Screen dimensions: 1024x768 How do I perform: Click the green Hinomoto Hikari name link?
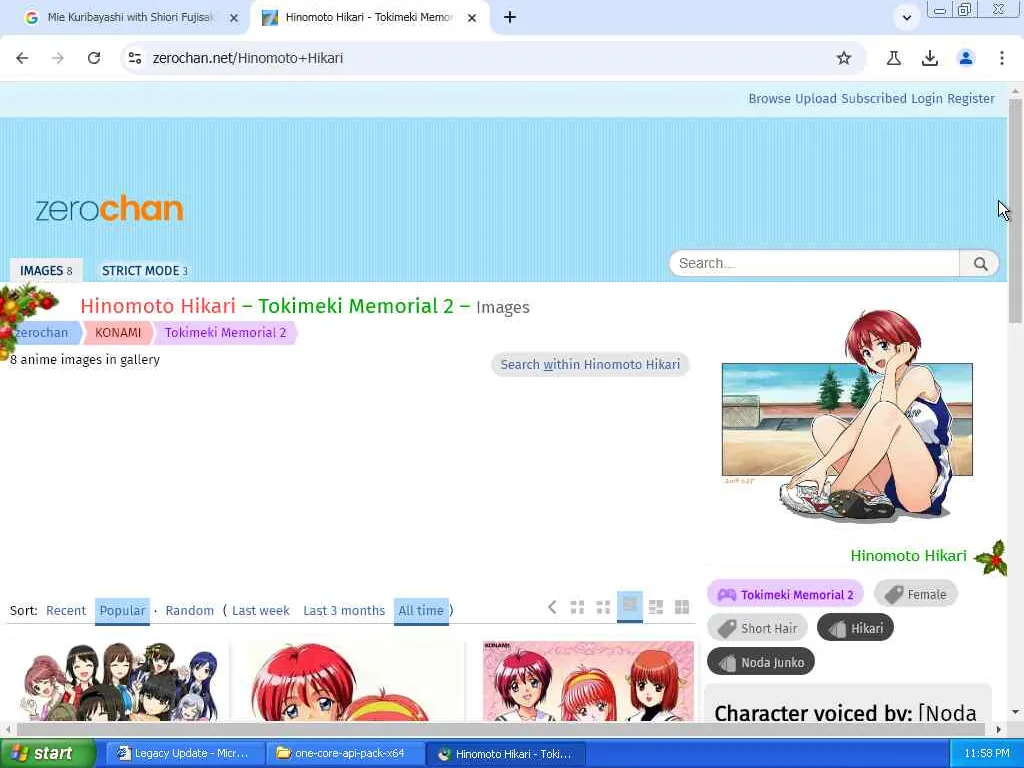908,556
